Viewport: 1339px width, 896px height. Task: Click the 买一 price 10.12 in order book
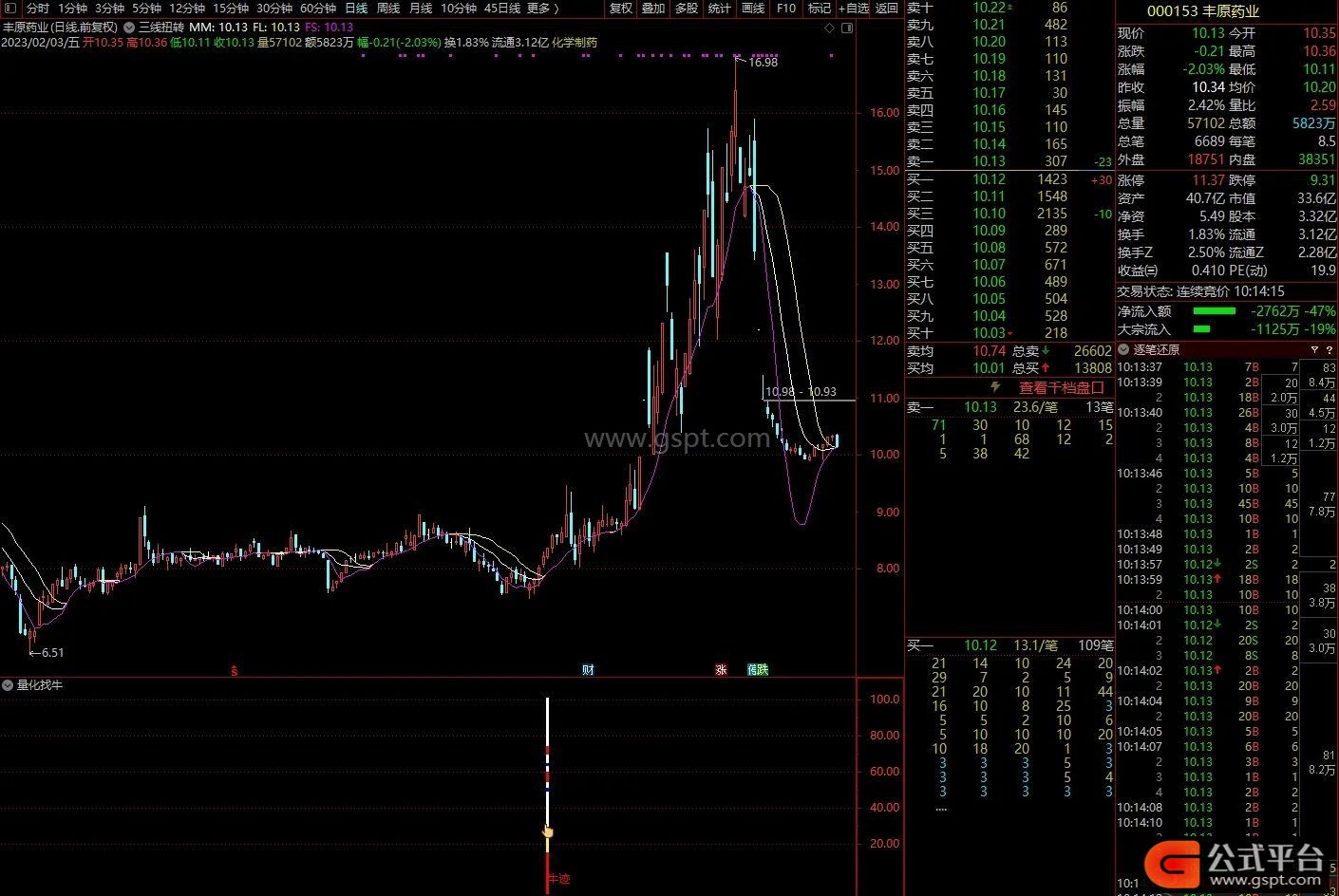989,179
